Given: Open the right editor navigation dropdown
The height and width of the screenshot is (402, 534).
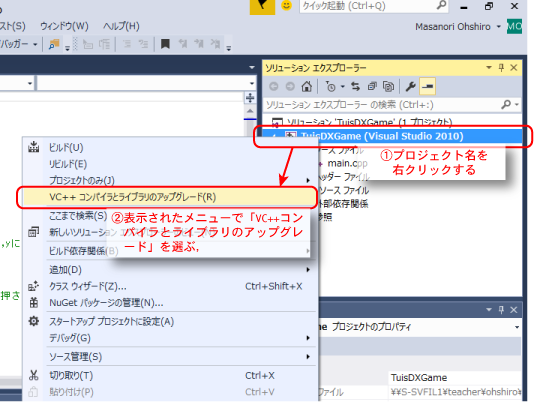Looking at the screenshot, I should (252, 83).
